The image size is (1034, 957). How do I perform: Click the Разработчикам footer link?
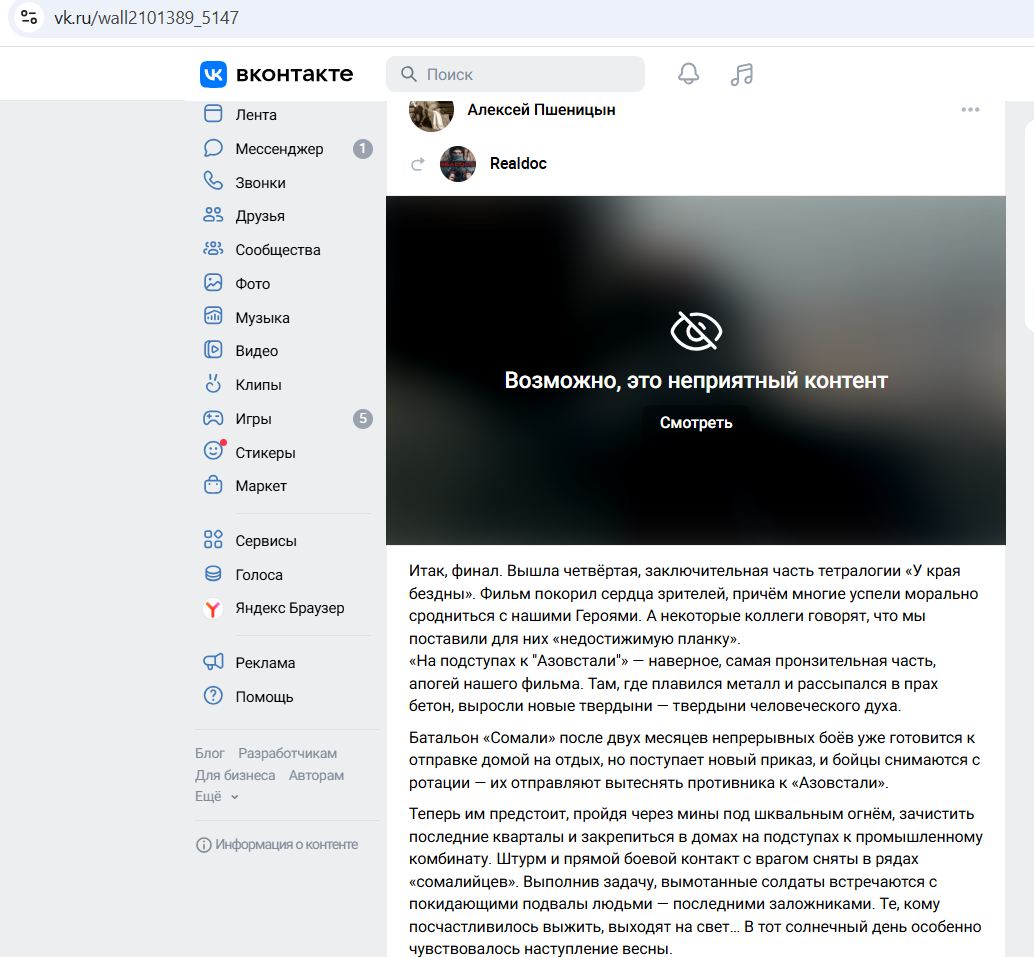tap(288, 753)
